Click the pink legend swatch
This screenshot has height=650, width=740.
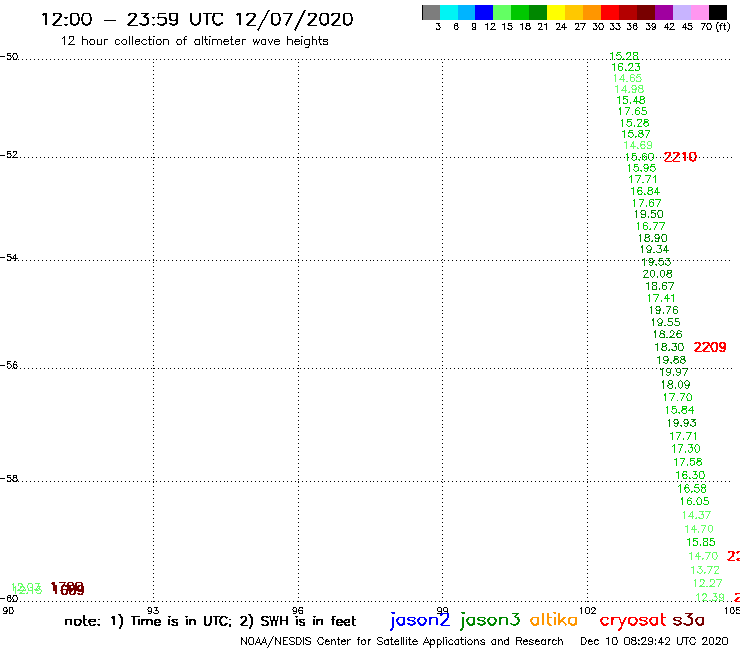700,12
